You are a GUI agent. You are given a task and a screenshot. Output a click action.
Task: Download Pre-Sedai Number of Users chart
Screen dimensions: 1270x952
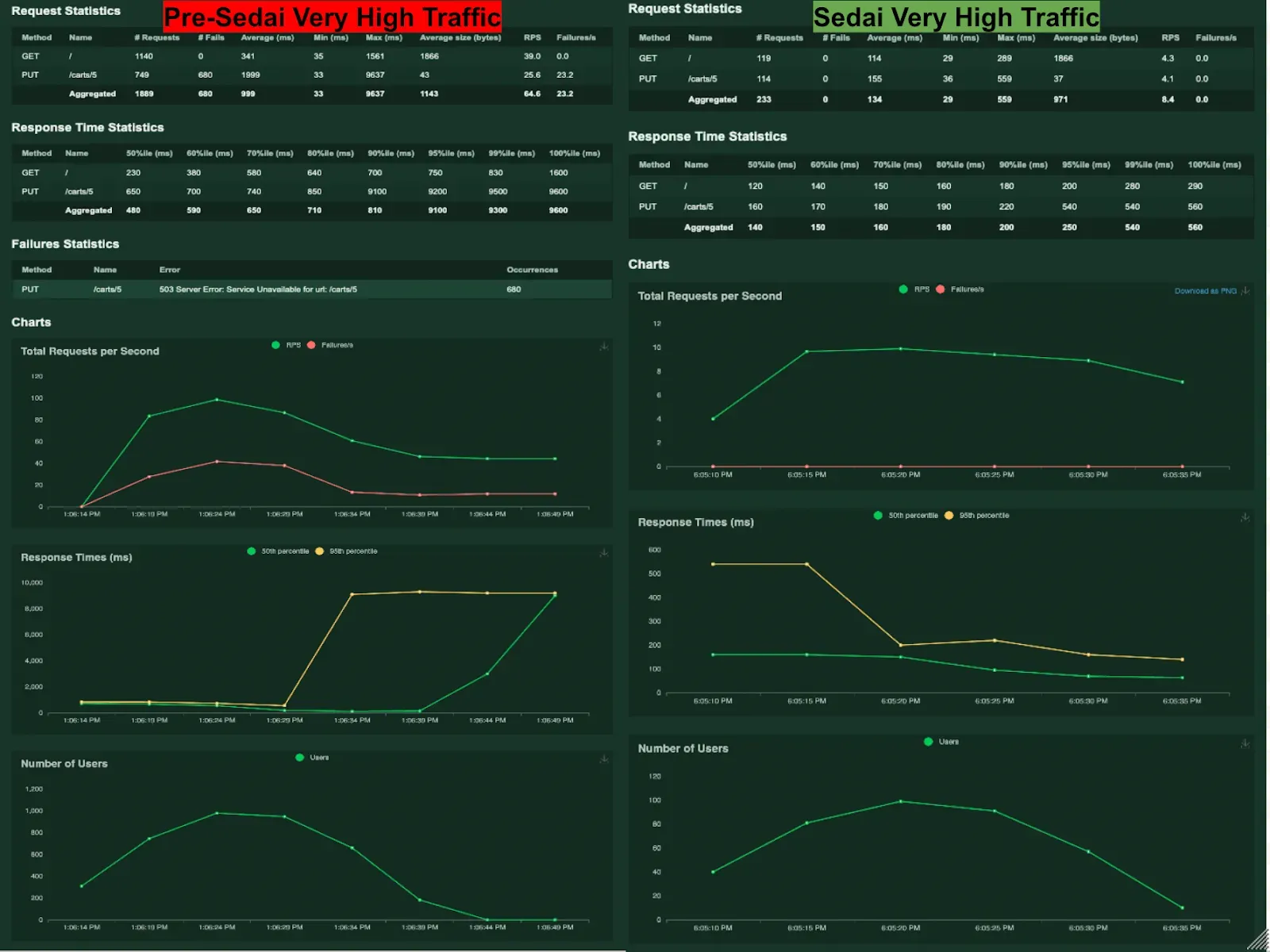[x=604, y=759]
